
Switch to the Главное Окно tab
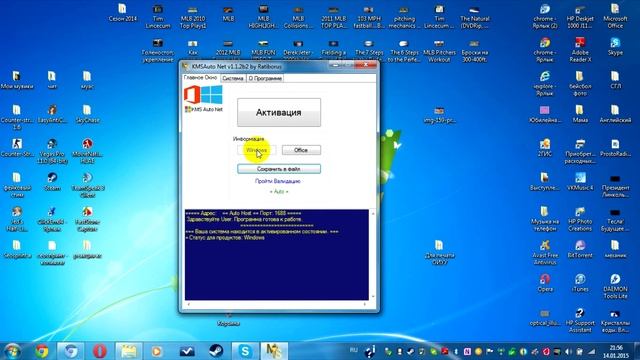[200, 78]
